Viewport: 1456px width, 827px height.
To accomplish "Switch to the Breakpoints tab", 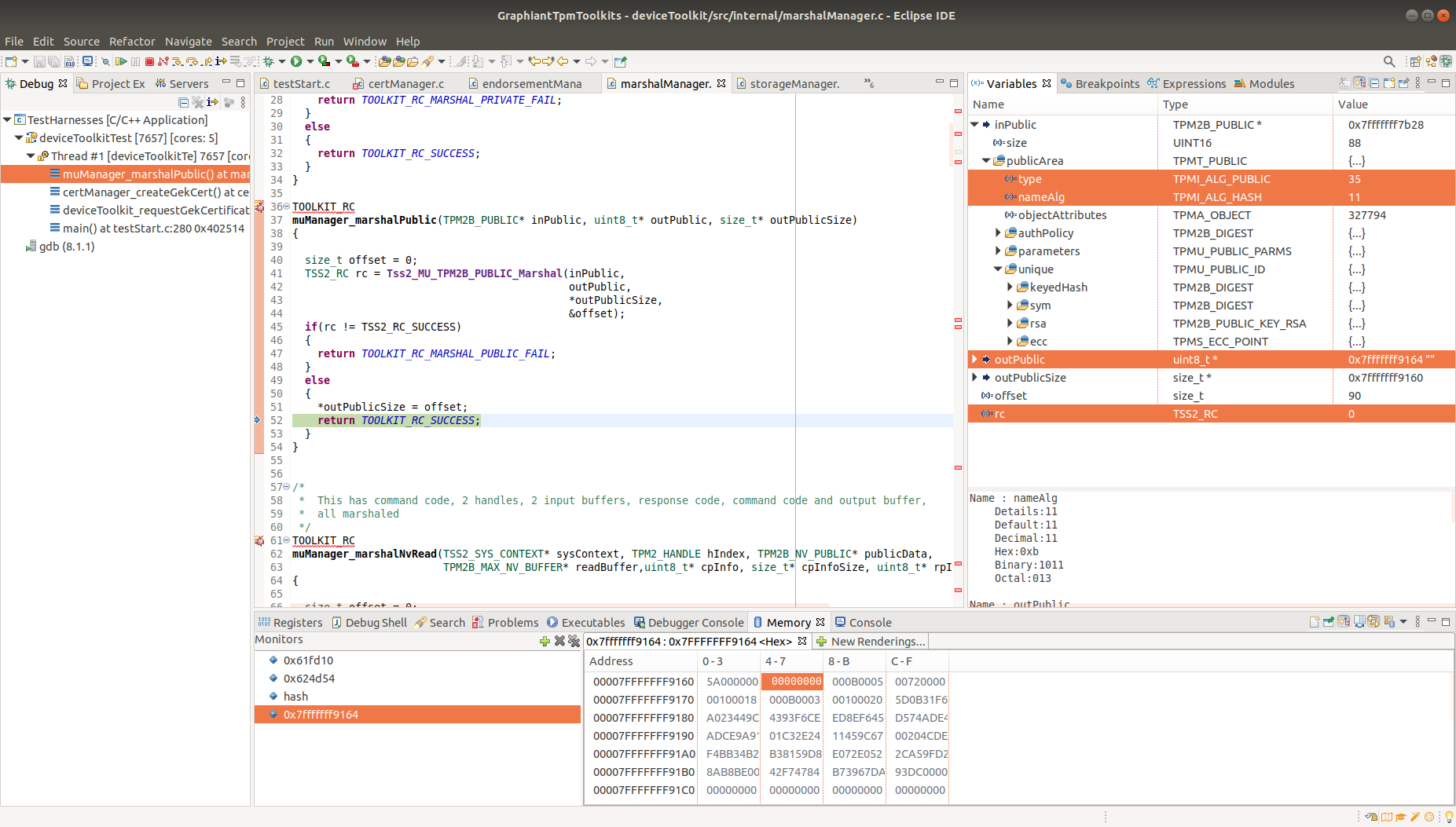I will [1101, 83].
